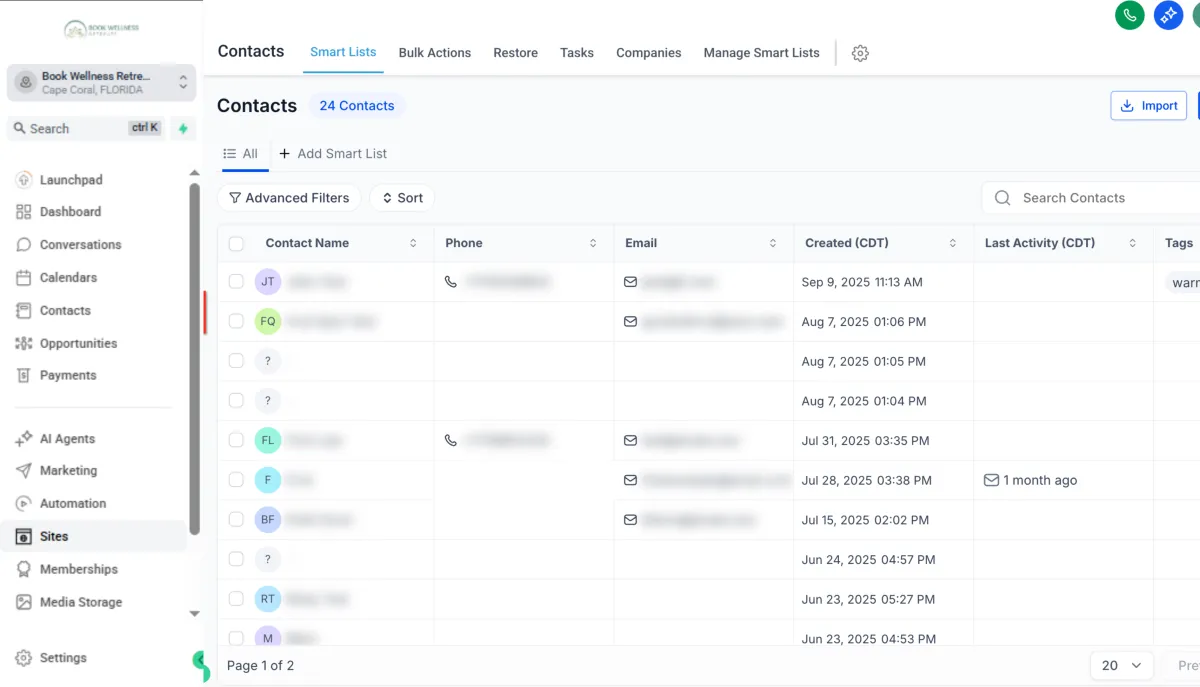Click the Calendars sidebar icon
Viewport: 1200px width, 687px height.
24,278
